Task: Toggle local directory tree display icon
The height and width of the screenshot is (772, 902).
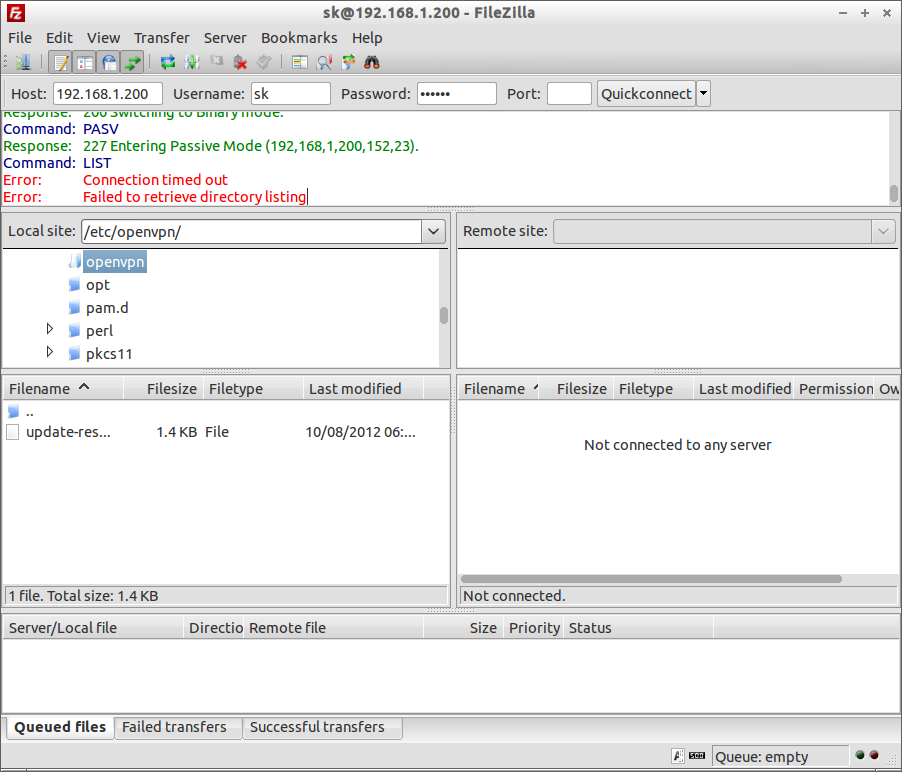Action: point(85,62)
